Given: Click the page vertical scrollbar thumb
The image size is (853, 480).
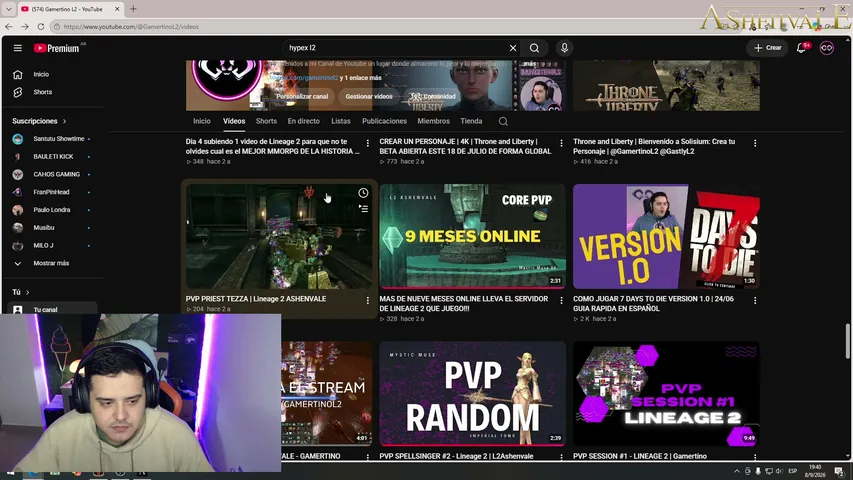Looking at the screenshot, I should [x=848, y=341].
